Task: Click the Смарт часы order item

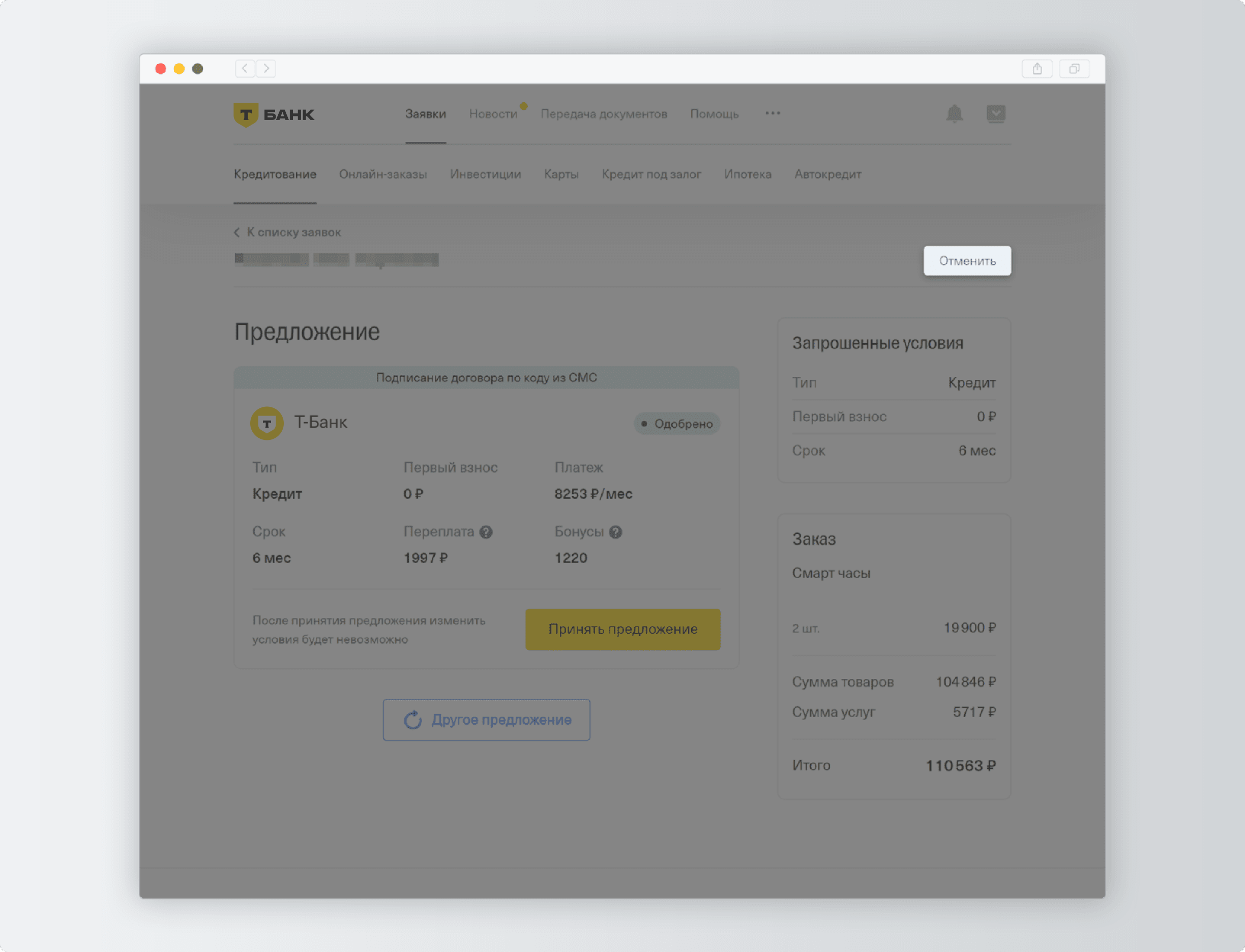Action: [831, 574]
